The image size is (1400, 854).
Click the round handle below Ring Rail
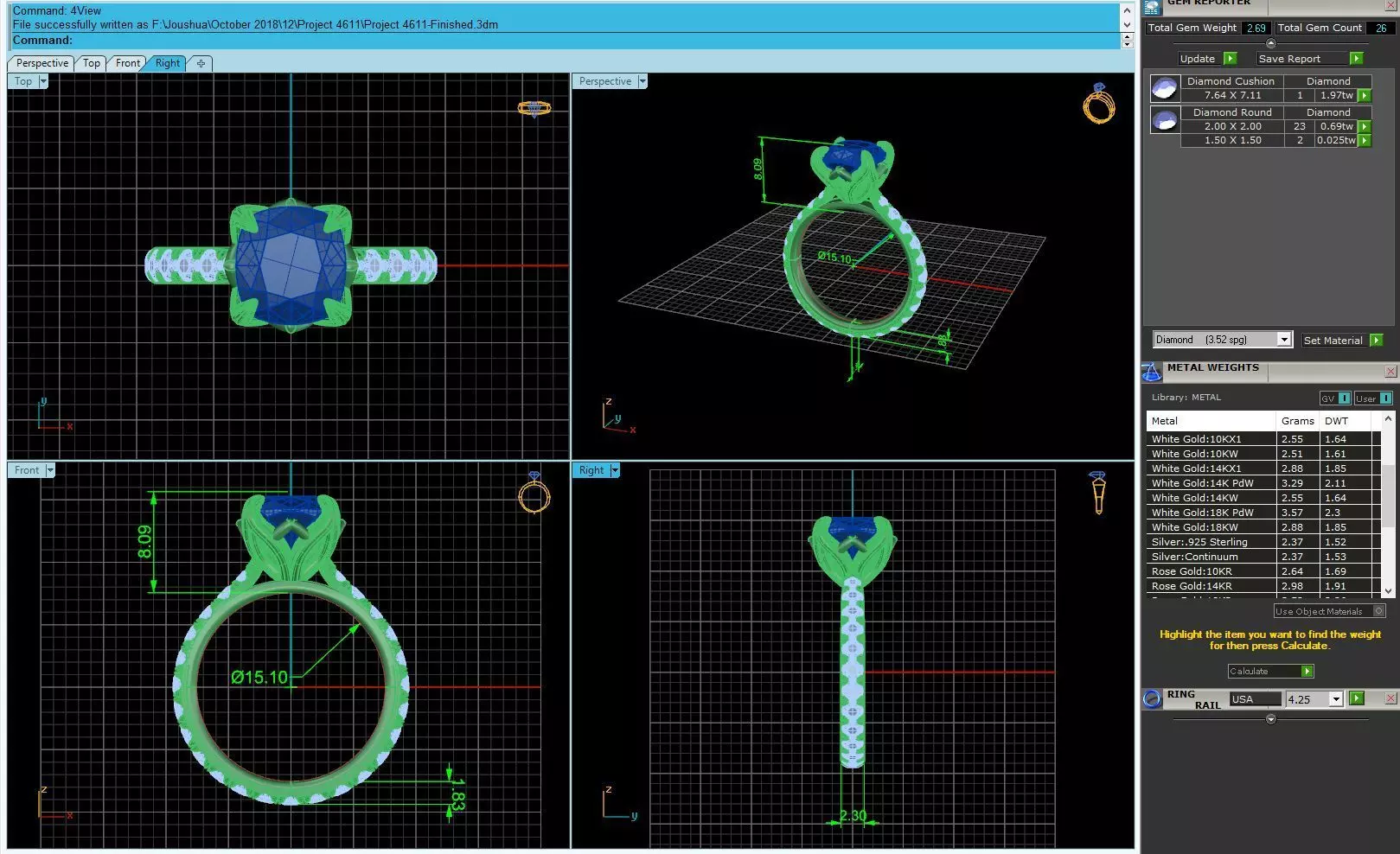click(1270, 719)
